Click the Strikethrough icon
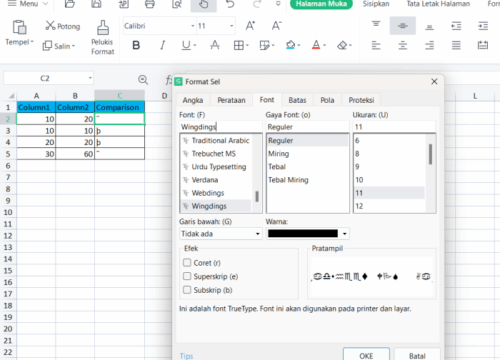500x360 pixels. pyautogui.click(x=215, y=45)
